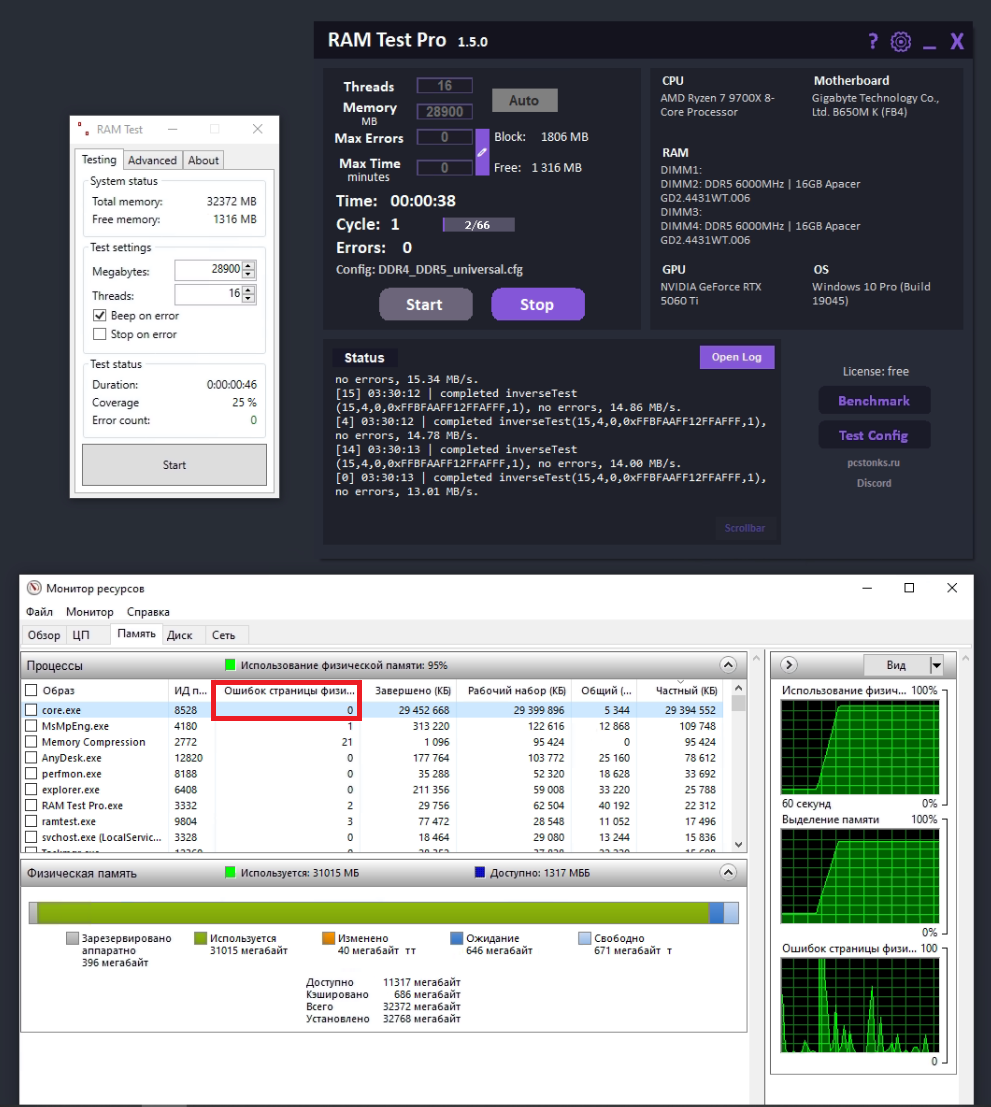Click the Open Log button
The width and height of the screenshot is (991, 1107).
737,357
